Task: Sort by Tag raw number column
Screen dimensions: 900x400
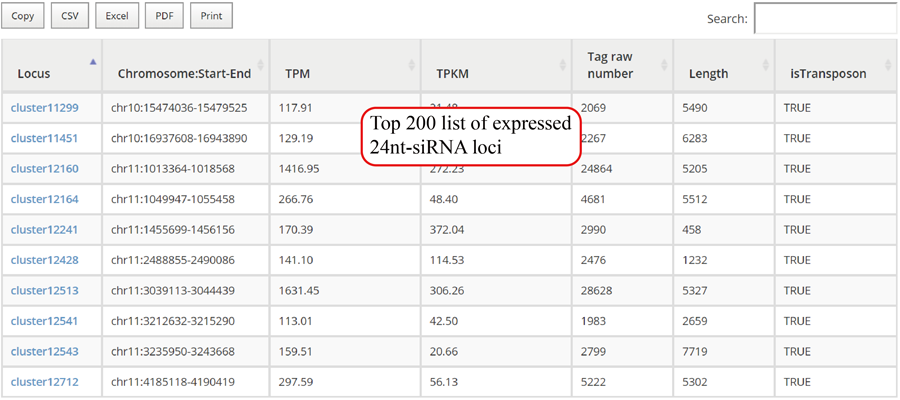Action: point(610,65)
